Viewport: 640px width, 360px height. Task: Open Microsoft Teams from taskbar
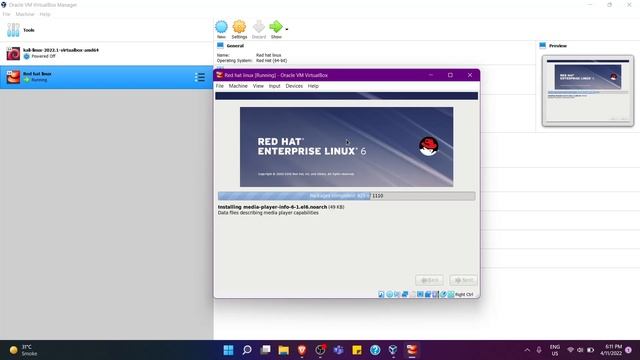point(338,350)
